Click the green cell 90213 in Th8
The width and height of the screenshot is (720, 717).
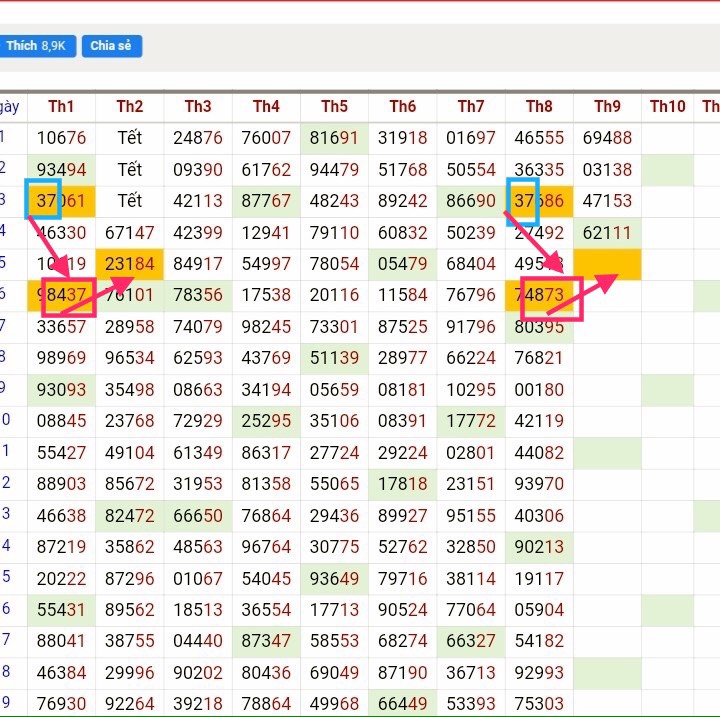click(x=539, y=547)
